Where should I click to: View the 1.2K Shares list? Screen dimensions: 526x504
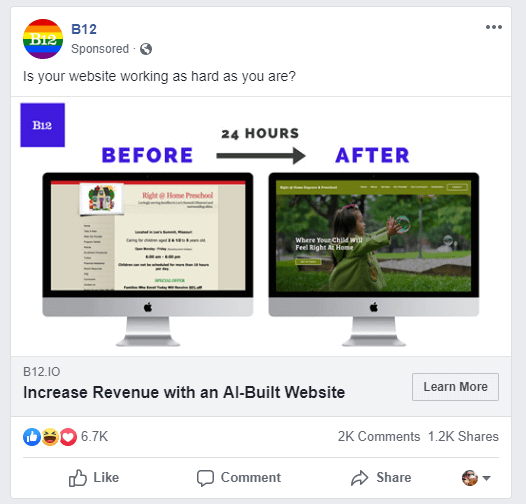463,437
